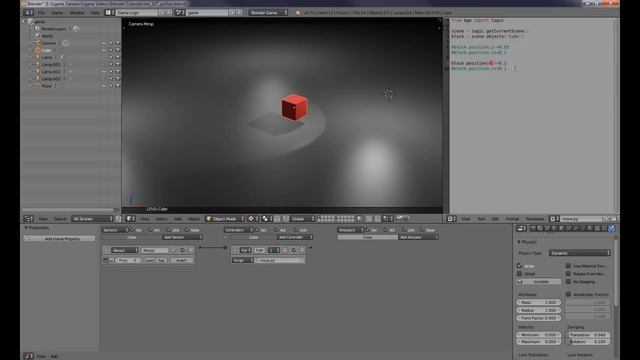Viewport: 640px width, 360px height.
Task: Toggle the Ghost checkbox in Physics
Action: click(x=520, y=273)
